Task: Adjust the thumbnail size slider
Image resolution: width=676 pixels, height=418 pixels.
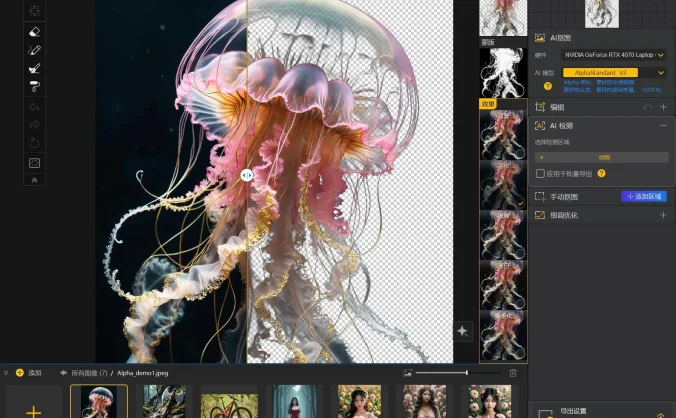Action: [458, 373]
